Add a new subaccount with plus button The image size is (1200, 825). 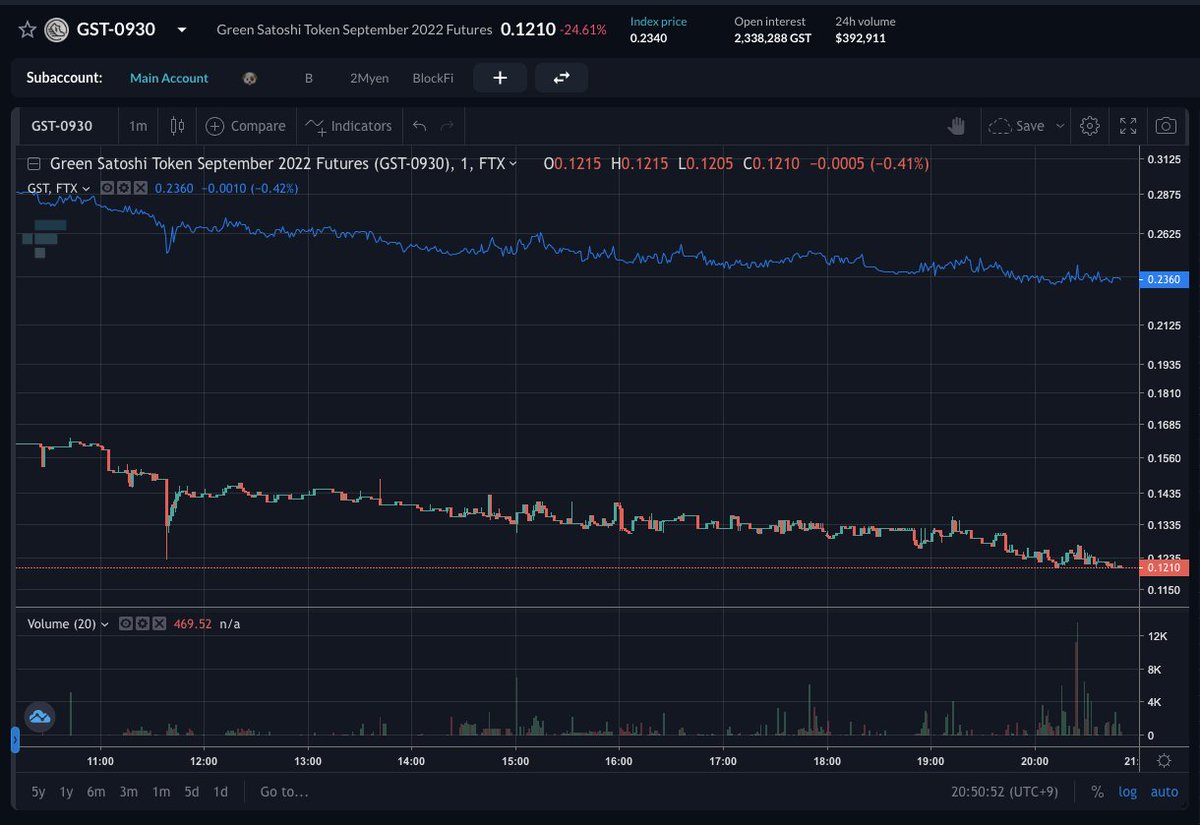(x=500, y=78)
